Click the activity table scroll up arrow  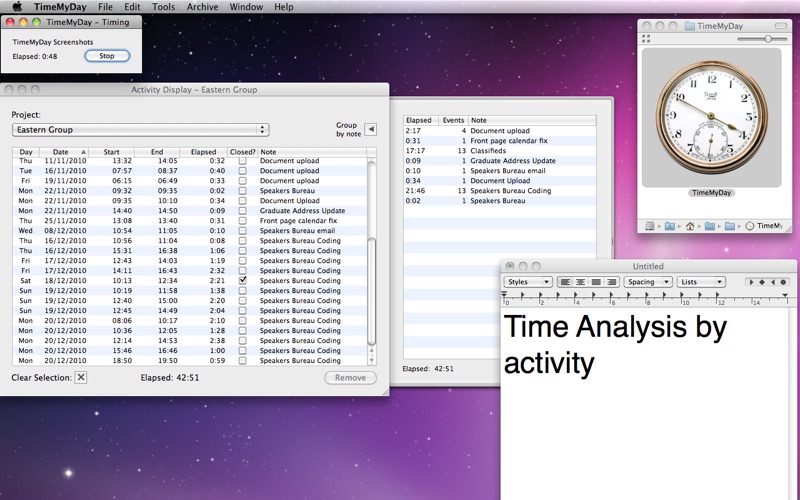coord(371,351)
